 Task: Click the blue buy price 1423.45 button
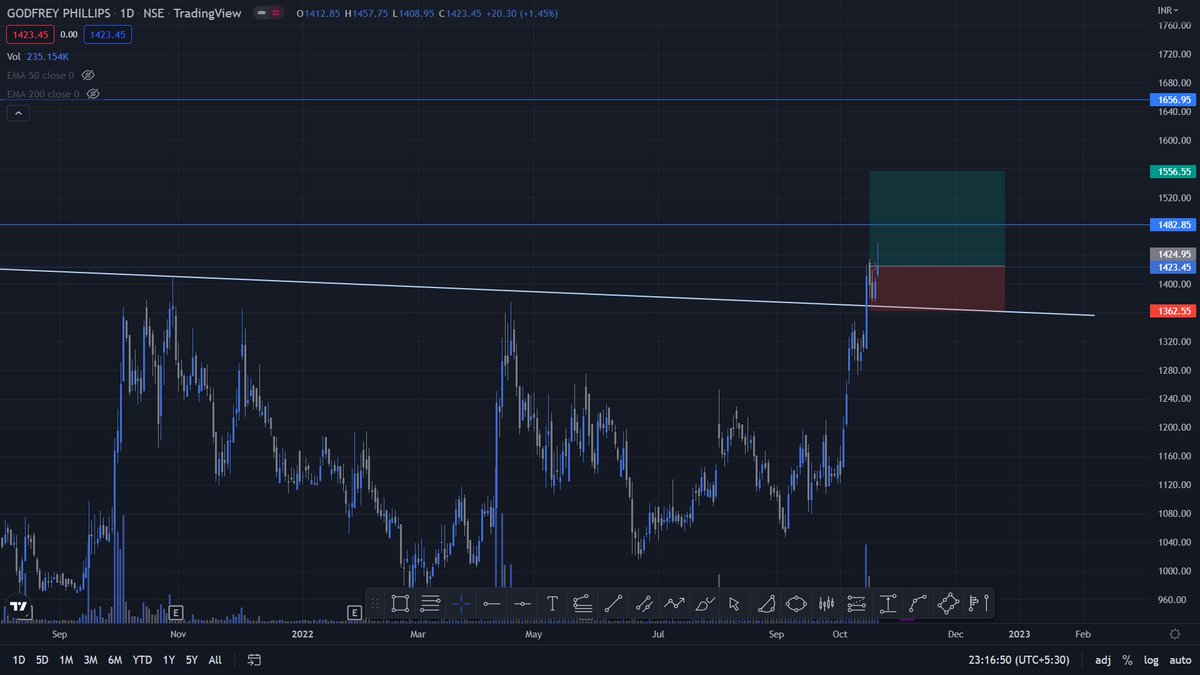pyautogui.click(x=107, y=35)
